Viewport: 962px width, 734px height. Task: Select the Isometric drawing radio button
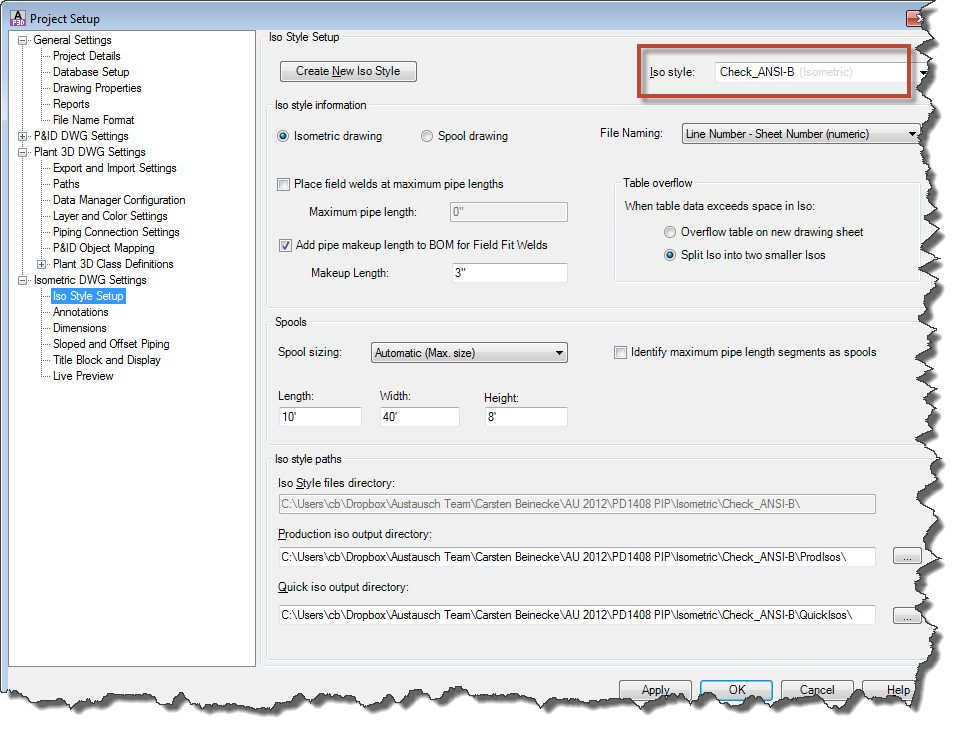pos(283,136)
